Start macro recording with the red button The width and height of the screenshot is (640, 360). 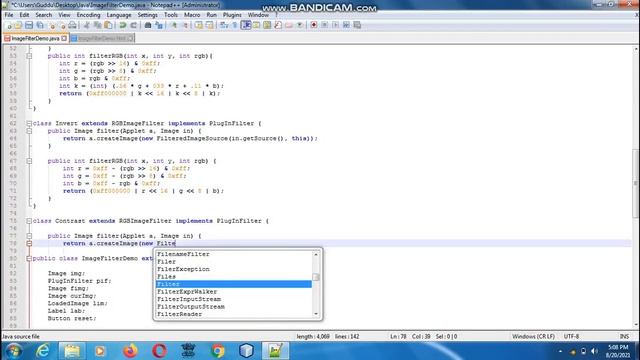point(313,25)
